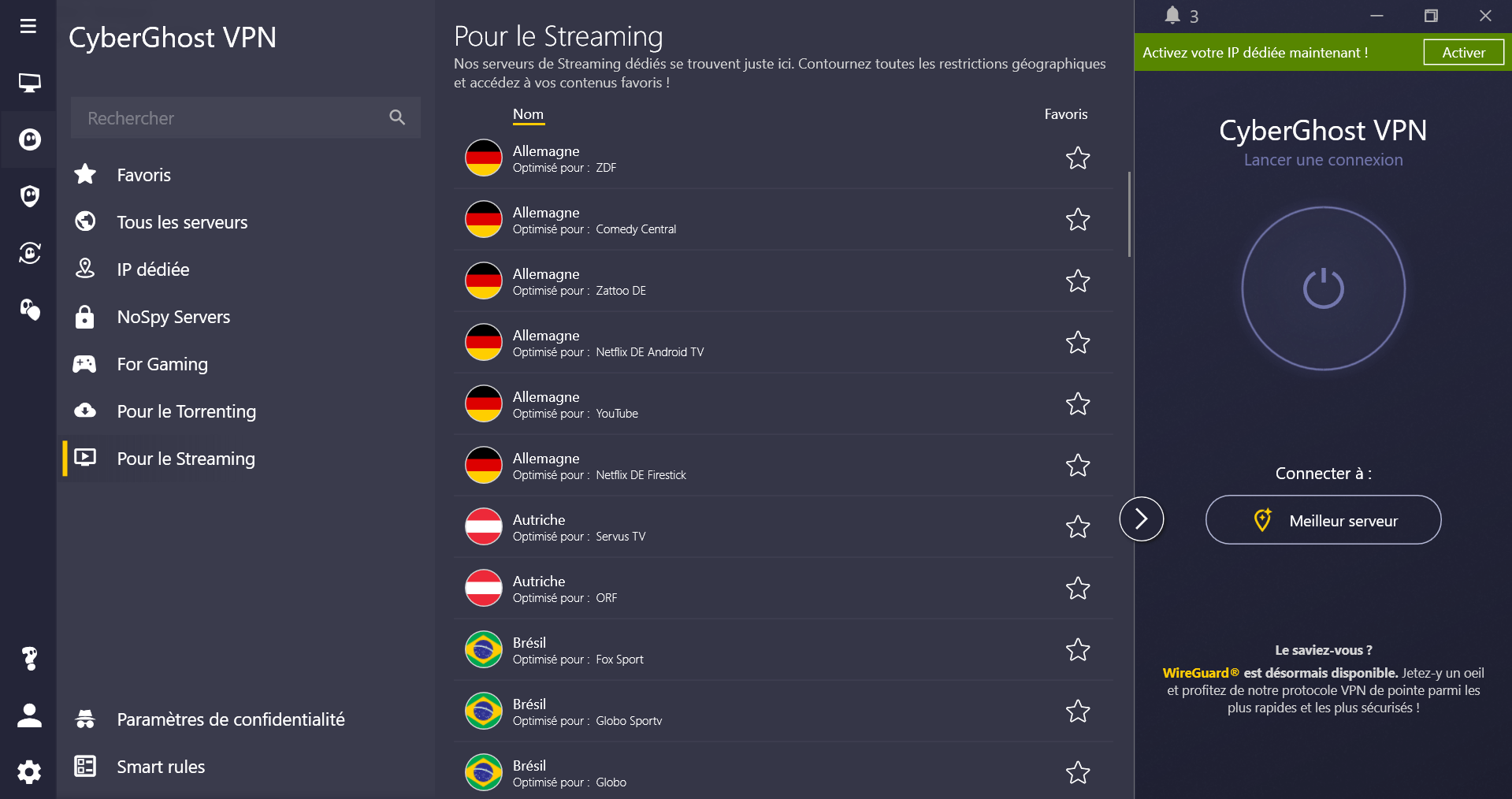Viewport: 1512px width, 799px height.
Task: Open the hamburger menu
Action: pyautogui.click(x=29, y=26)
